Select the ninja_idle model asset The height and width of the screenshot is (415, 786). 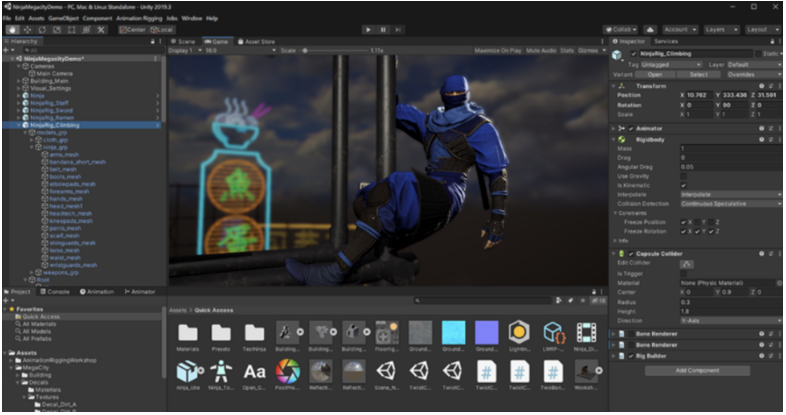[188, 371]
